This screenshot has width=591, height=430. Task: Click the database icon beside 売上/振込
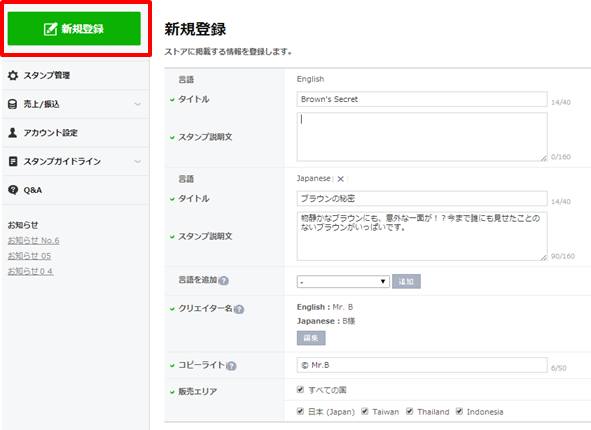click(x=12, y=104)
